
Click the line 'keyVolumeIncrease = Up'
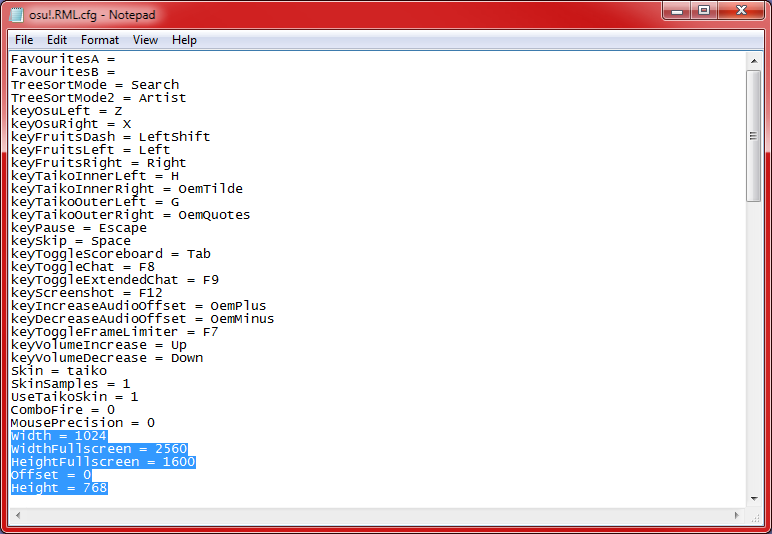[x=99, y=345]
